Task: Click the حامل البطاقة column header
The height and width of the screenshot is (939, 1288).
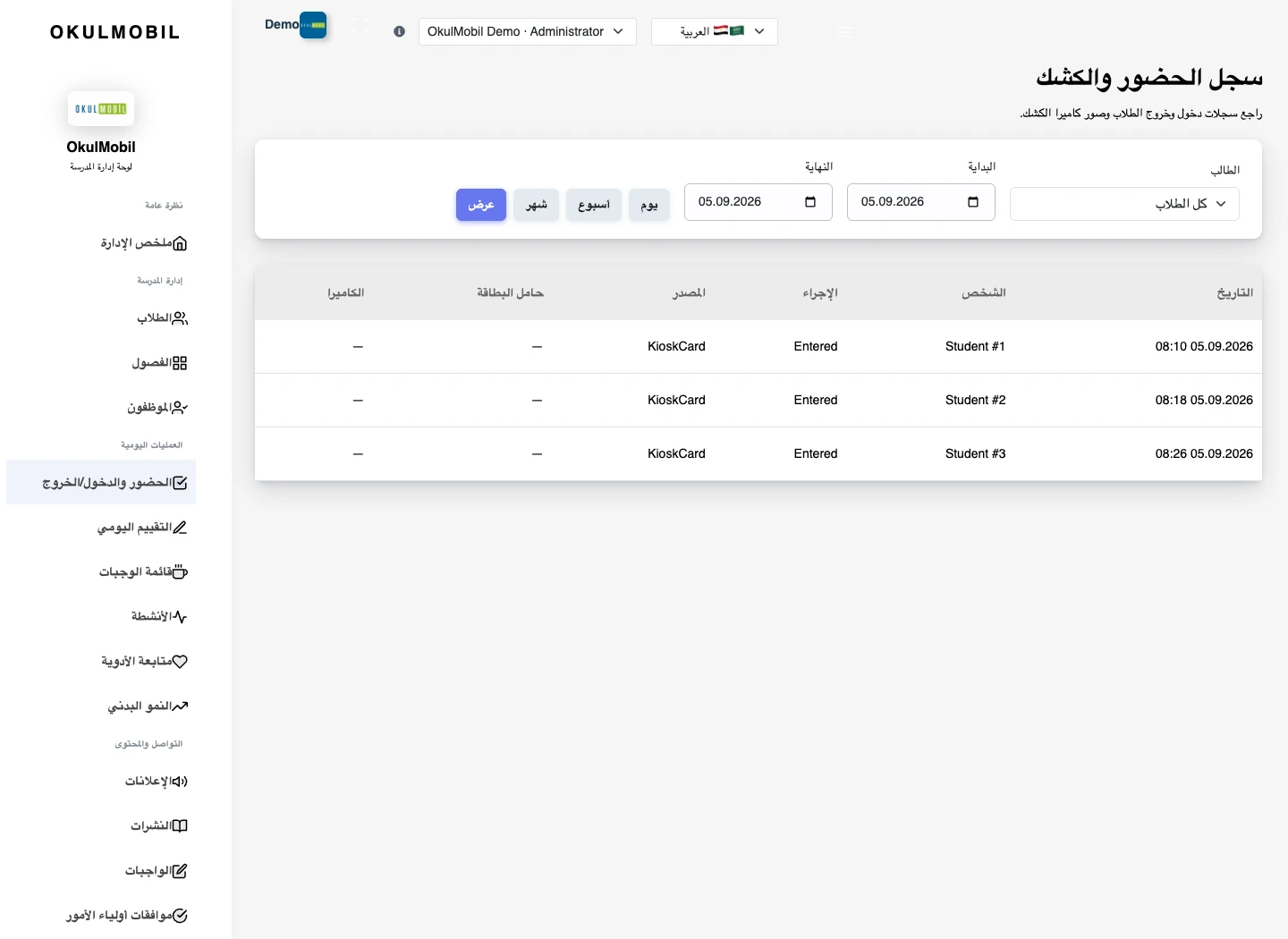Action: (x=510, y=293)
